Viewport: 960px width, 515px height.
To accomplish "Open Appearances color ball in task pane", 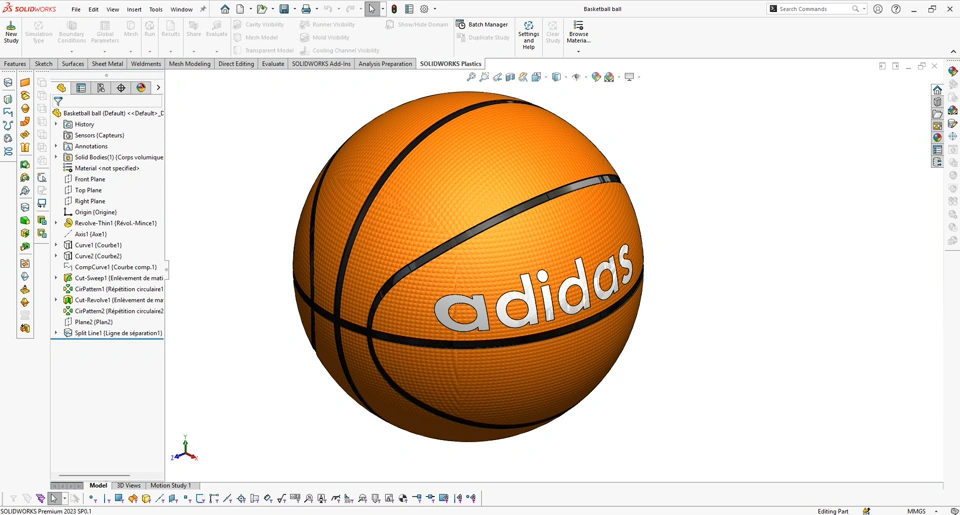I will coord(937,138).
